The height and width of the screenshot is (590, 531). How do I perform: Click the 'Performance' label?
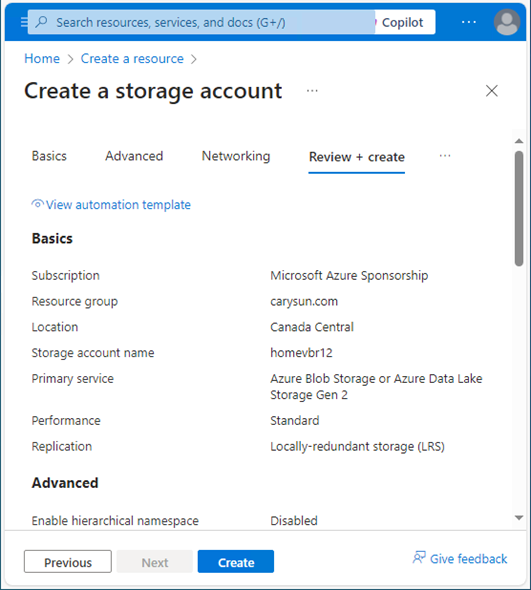click(66, 420)
